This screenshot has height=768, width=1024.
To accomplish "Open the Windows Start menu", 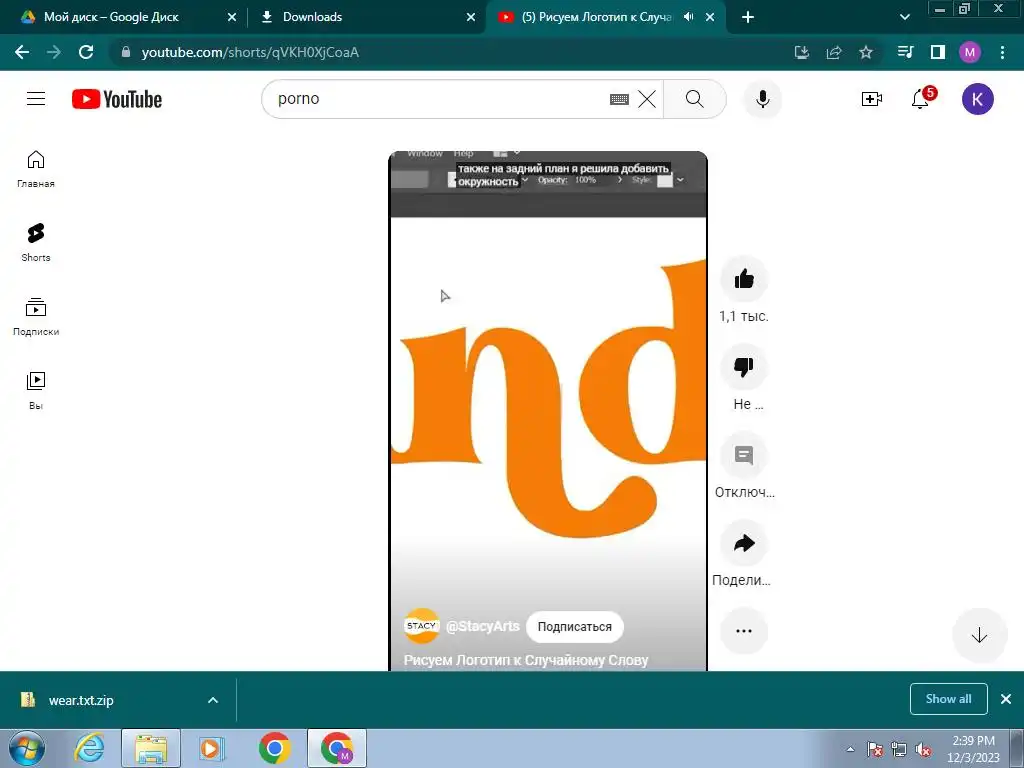I will (x=27, y=748).
